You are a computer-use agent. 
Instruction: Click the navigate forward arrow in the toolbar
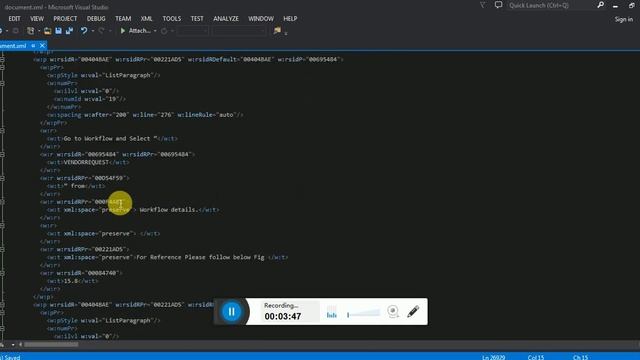tap(16, 31)
